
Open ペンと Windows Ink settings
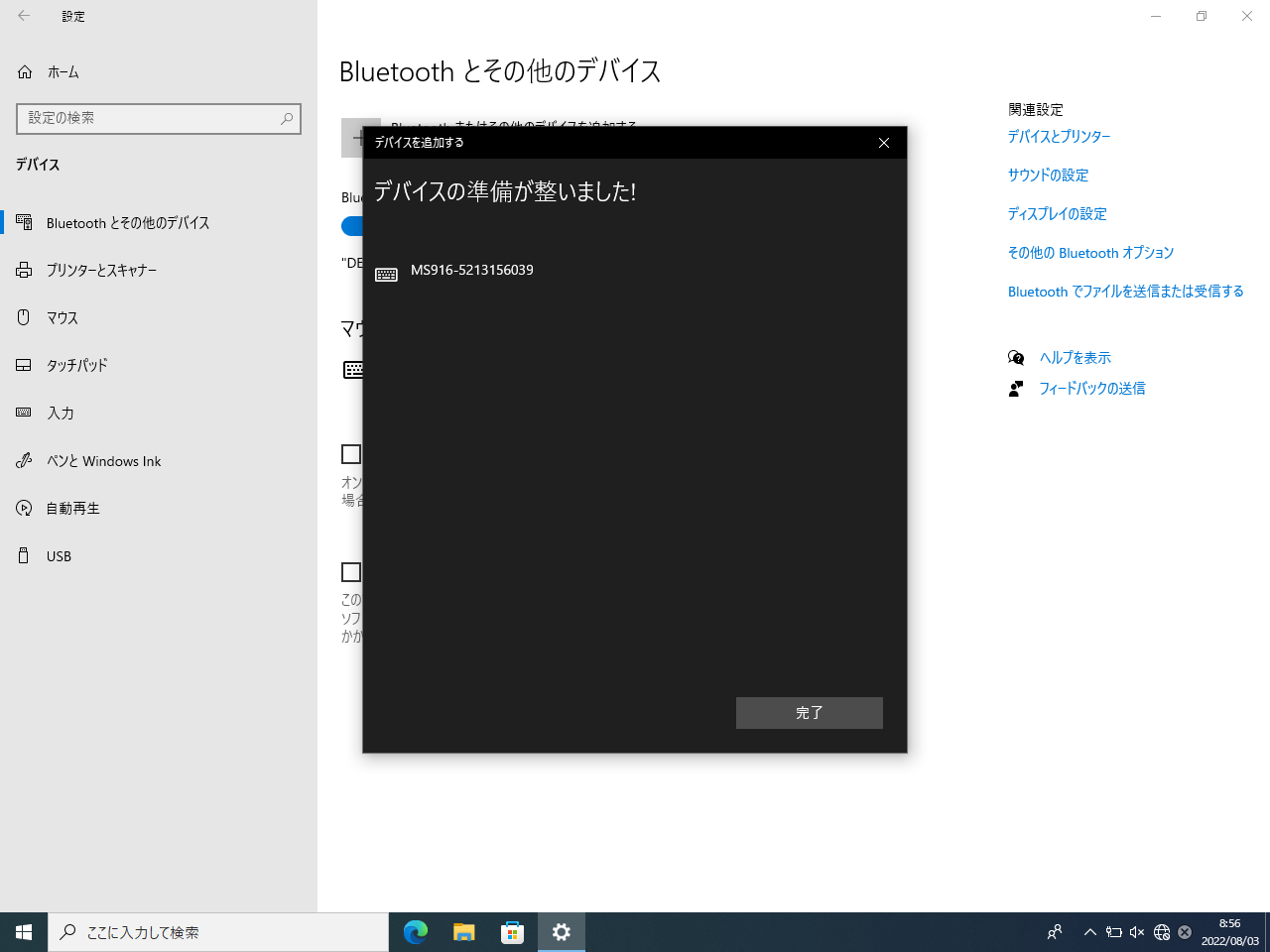point(104,461)
